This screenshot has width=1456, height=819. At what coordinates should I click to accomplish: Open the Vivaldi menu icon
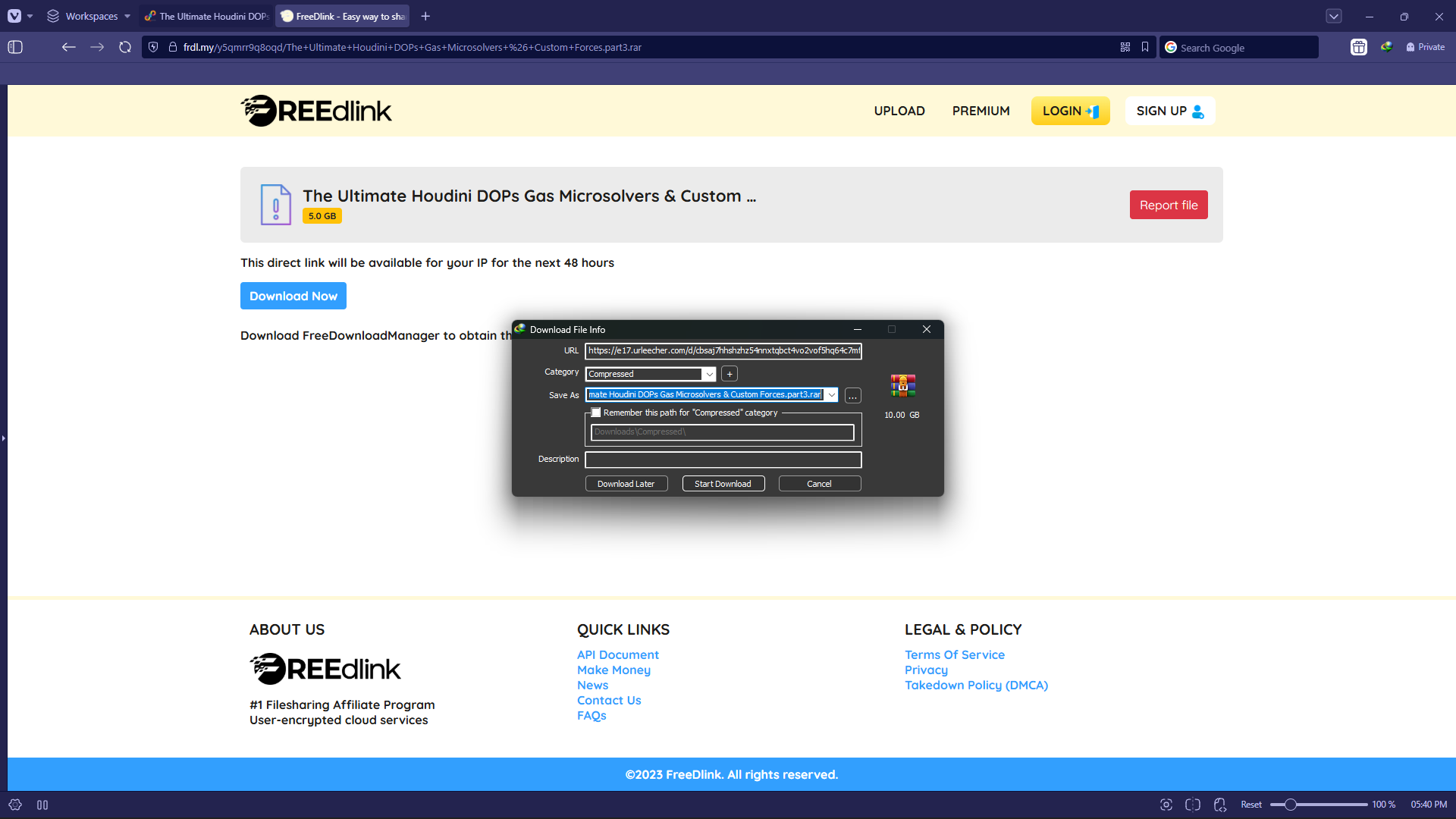14,16
